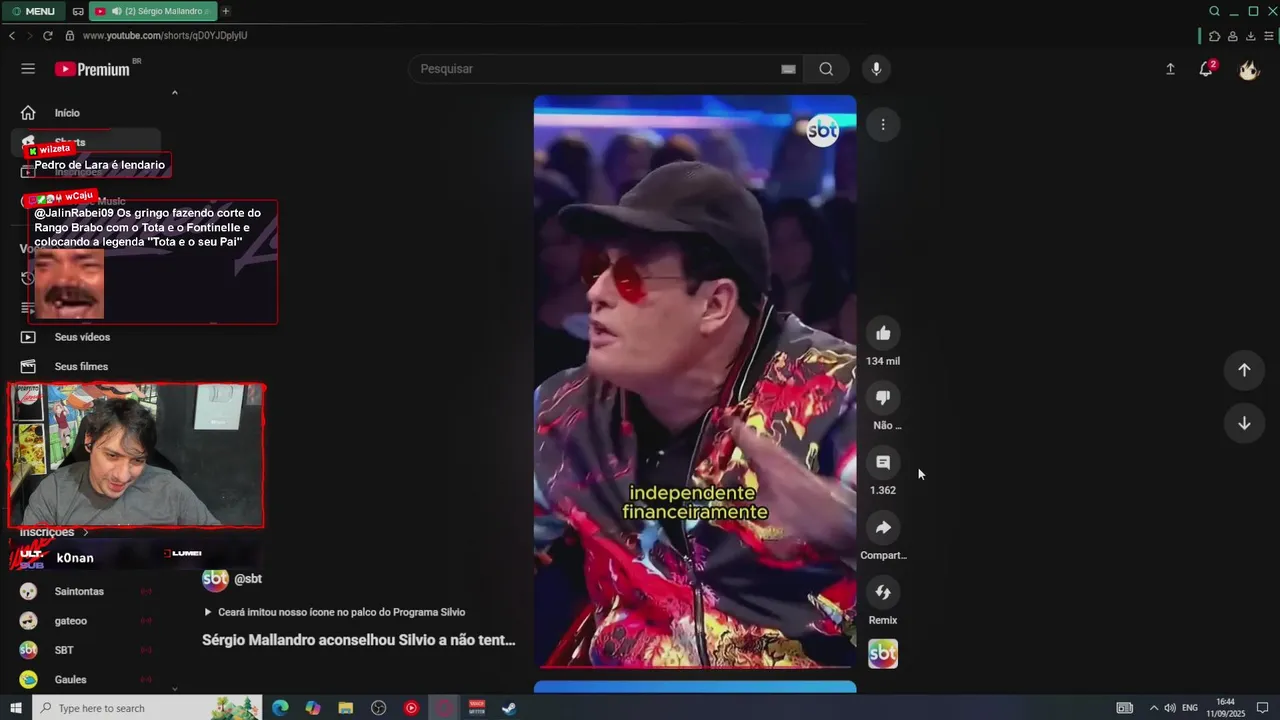This screenshot has width=1280, height=720.
Task: Go forward in the browser
Action: point(30,35)
